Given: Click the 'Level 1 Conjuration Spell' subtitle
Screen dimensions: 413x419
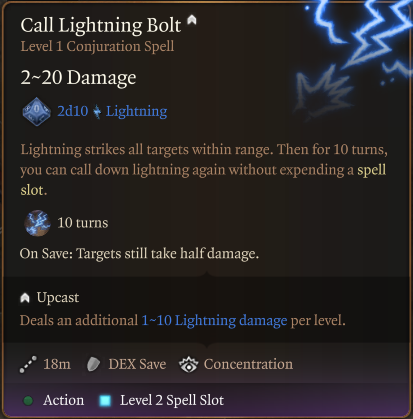Looking at the screenshot, I should click(x=97, y=46).
